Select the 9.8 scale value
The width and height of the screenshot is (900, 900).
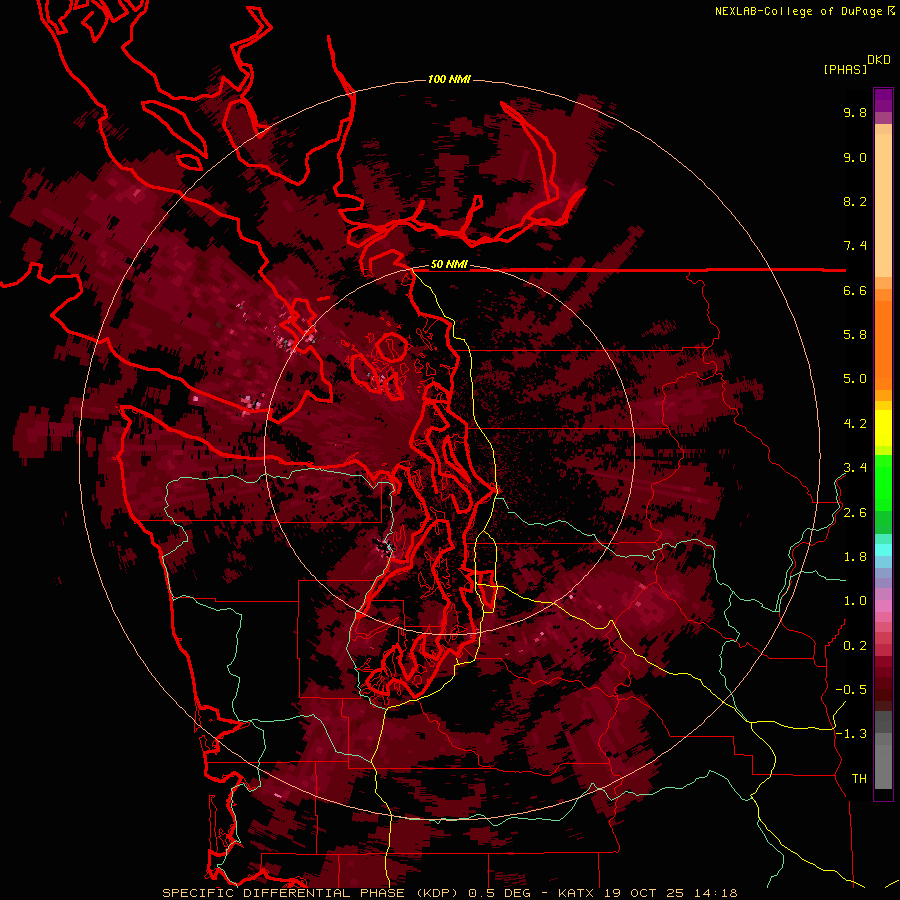pyautogui.click(x=855, y=112)
